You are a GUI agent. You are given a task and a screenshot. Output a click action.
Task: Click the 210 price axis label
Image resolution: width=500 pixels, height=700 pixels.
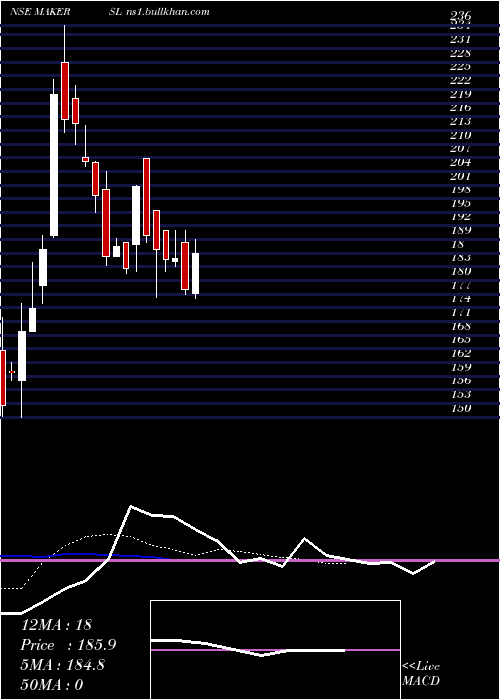click(460, 135)
